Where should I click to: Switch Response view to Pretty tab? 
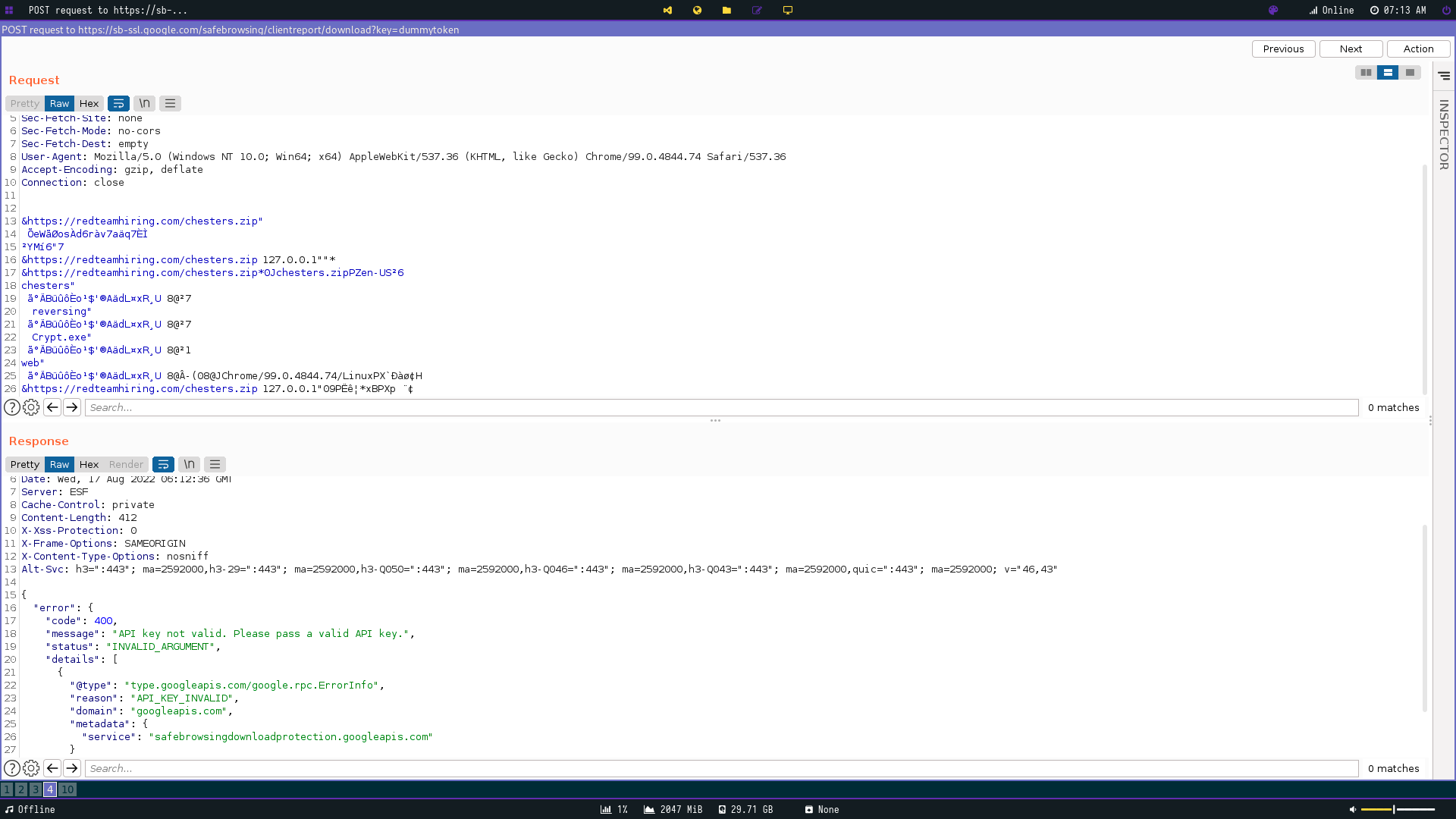(24, 464)
